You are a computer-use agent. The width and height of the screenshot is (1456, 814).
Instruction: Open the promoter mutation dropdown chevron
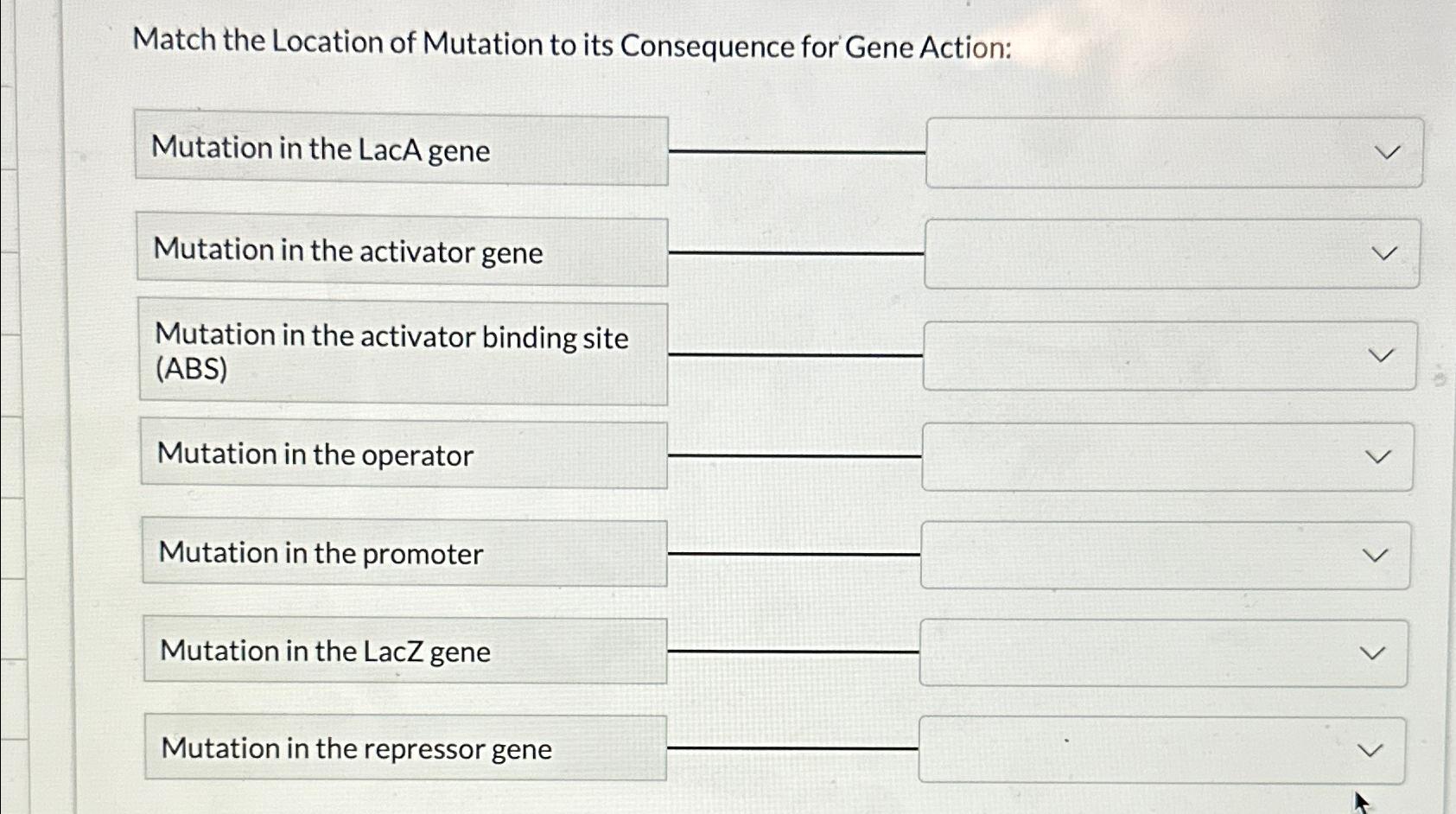click(1384, 554)
